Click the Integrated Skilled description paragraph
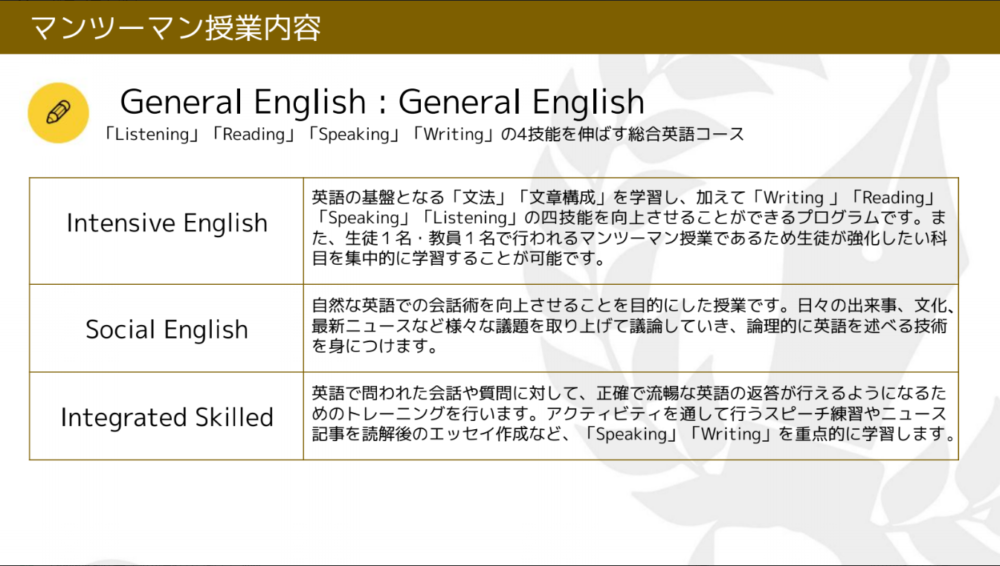 632,413
